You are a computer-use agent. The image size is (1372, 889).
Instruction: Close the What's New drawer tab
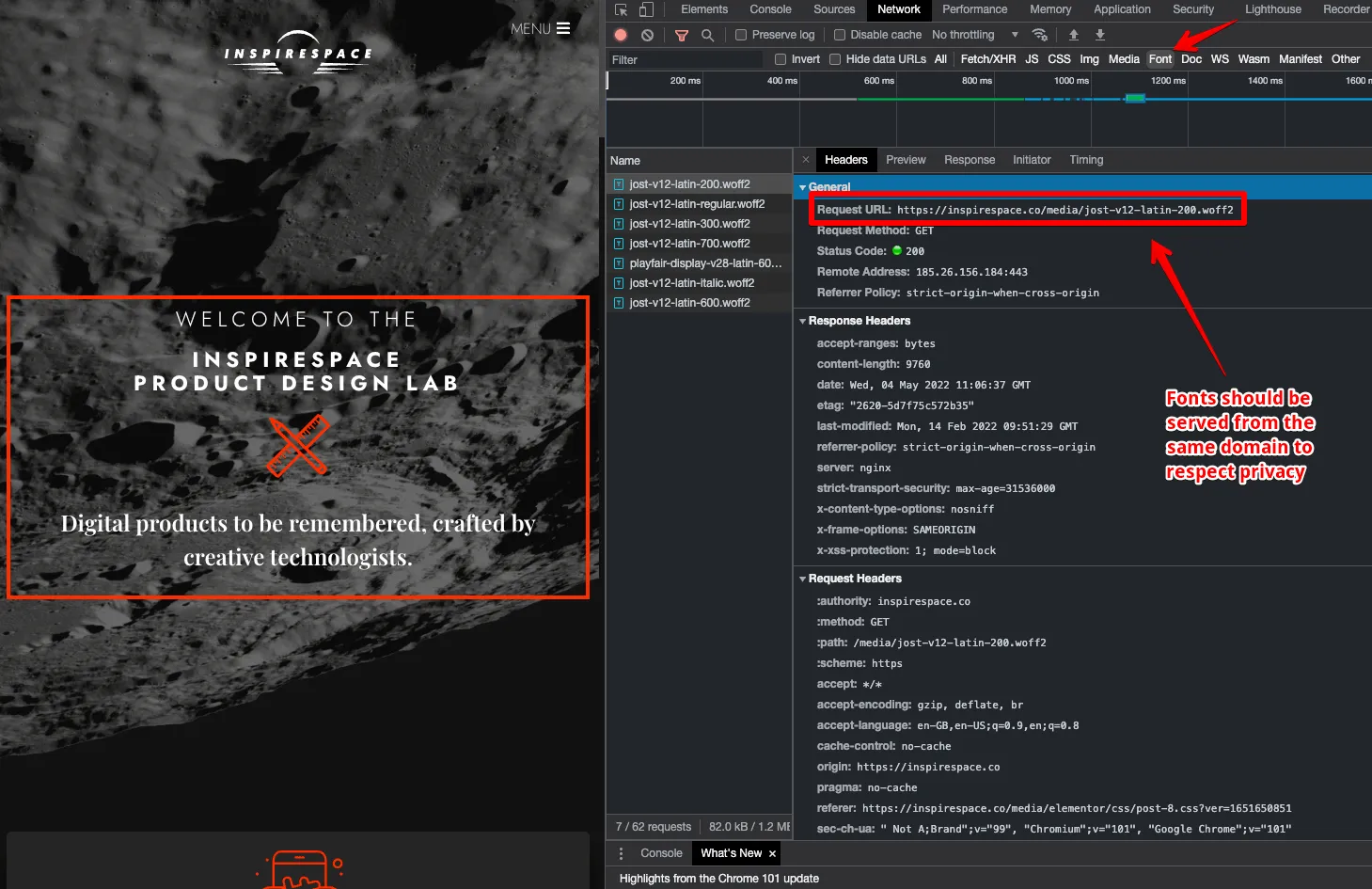coord(772,854)
